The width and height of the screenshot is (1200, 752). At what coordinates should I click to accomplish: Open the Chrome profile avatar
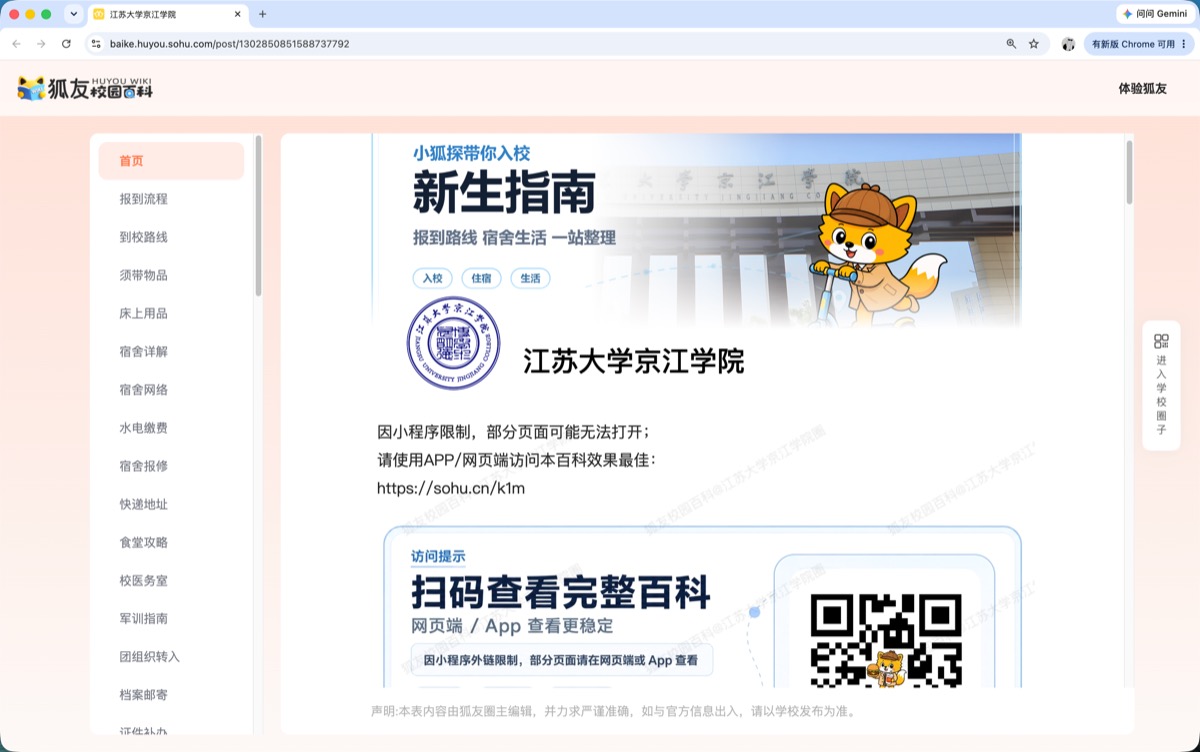click(1068, 44)
